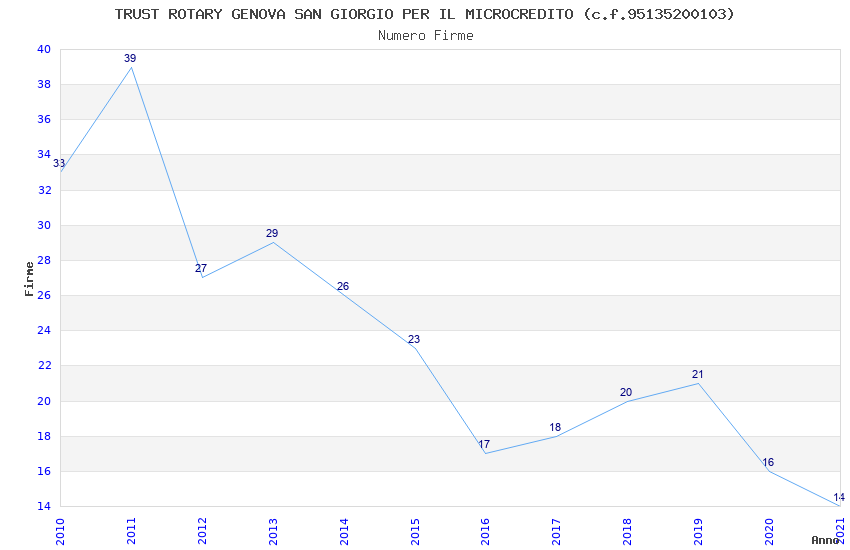Click x-axis year 2020
Image resolution: width=850 pixels, height=550 pixels.
770,532
